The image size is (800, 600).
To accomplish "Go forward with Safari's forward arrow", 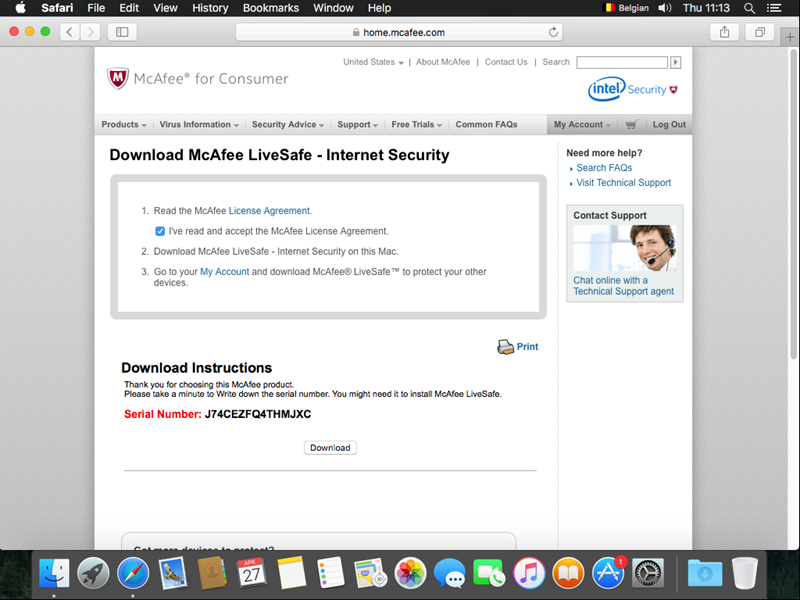I will pos(90,32).
